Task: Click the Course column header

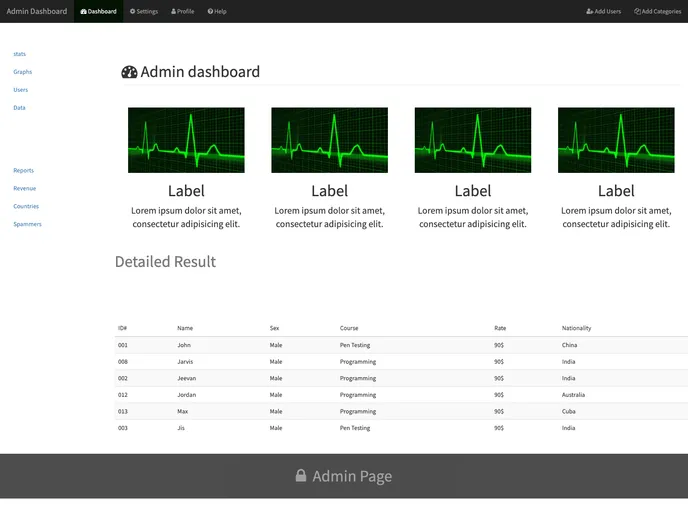Action: (349, 328)
